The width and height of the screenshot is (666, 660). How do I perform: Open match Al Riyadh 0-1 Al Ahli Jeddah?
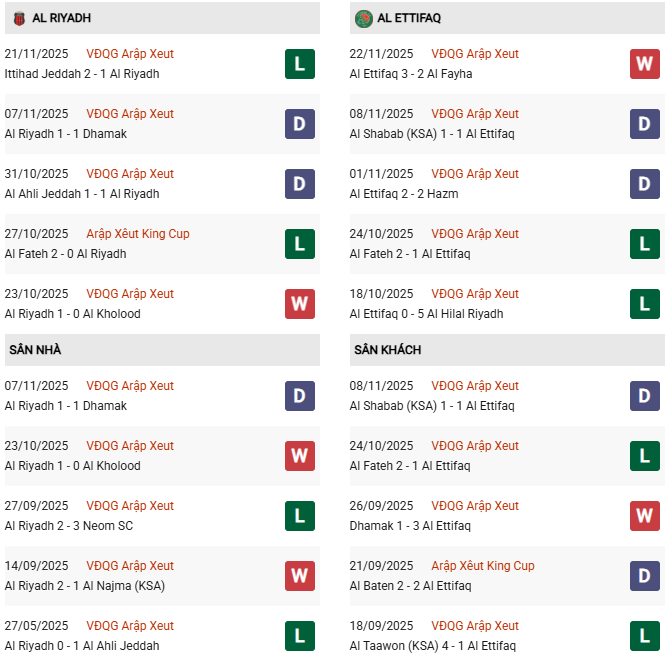[x=82, y=646]
